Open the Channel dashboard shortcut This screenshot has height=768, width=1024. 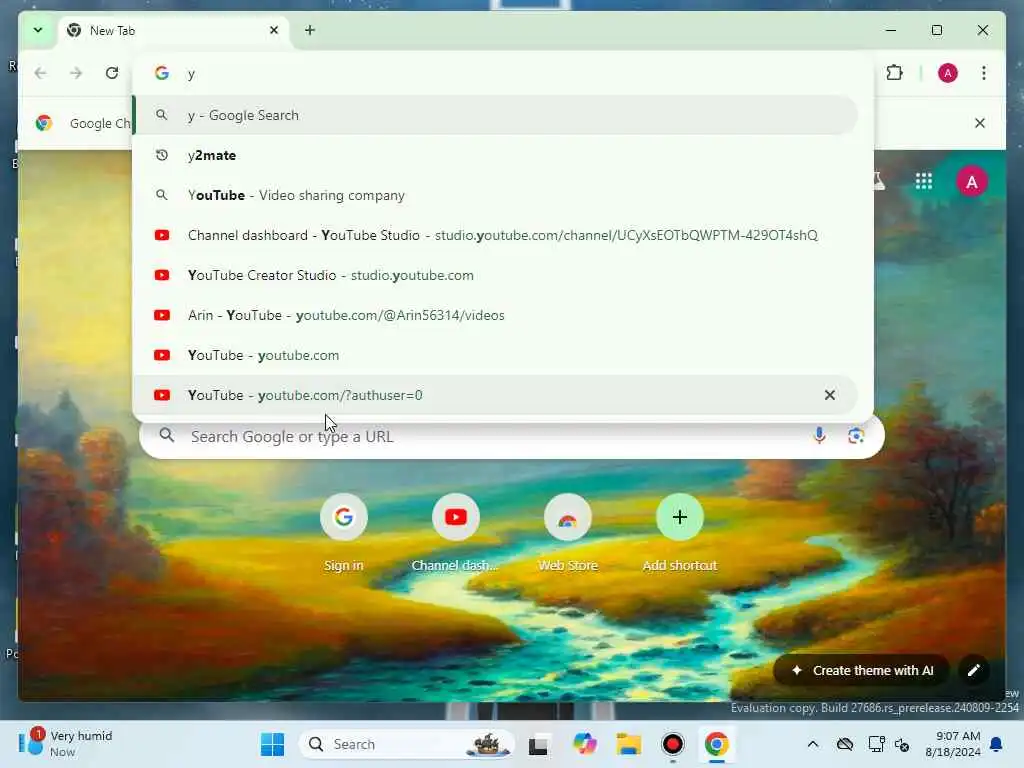(x=455, y=532)
